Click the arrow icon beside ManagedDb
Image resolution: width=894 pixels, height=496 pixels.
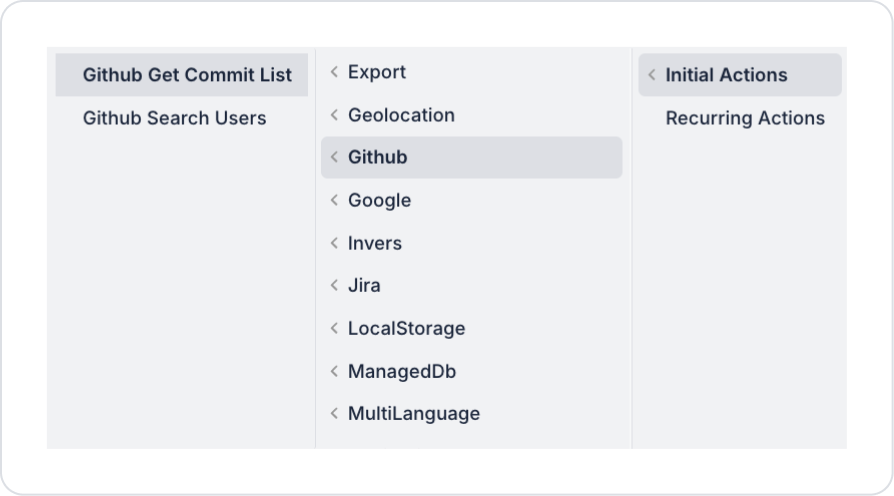[x=334, y=371]
